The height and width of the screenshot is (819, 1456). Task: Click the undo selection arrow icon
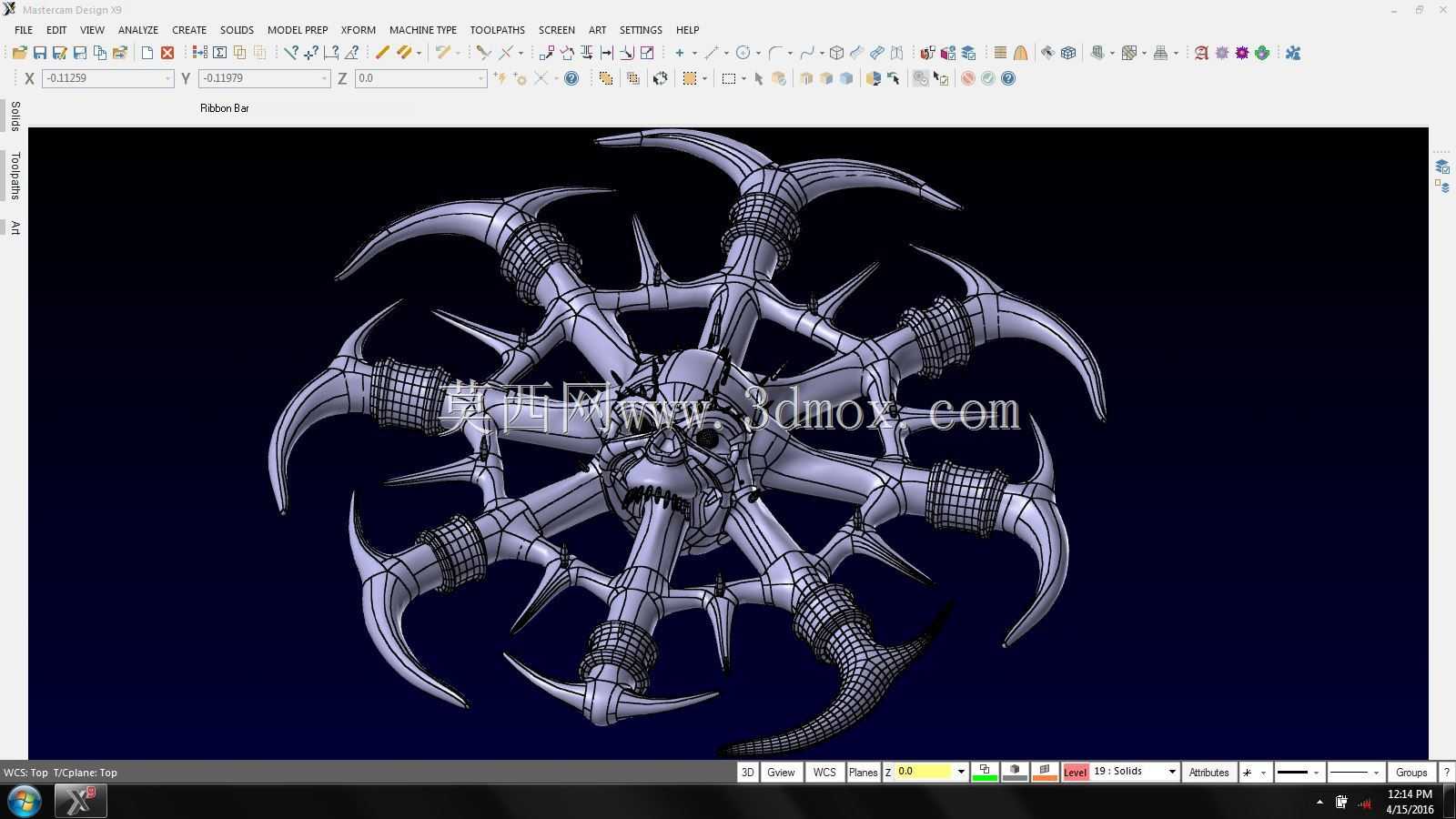pyautogui.click(x=894, y=78)
